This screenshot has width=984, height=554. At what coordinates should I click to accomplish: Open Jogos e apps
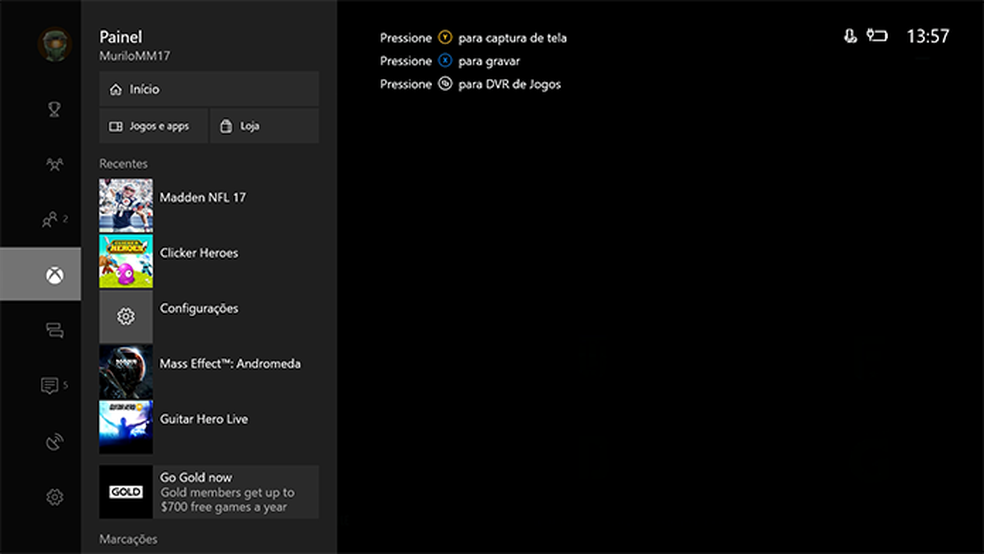click(x=153, y=126)
